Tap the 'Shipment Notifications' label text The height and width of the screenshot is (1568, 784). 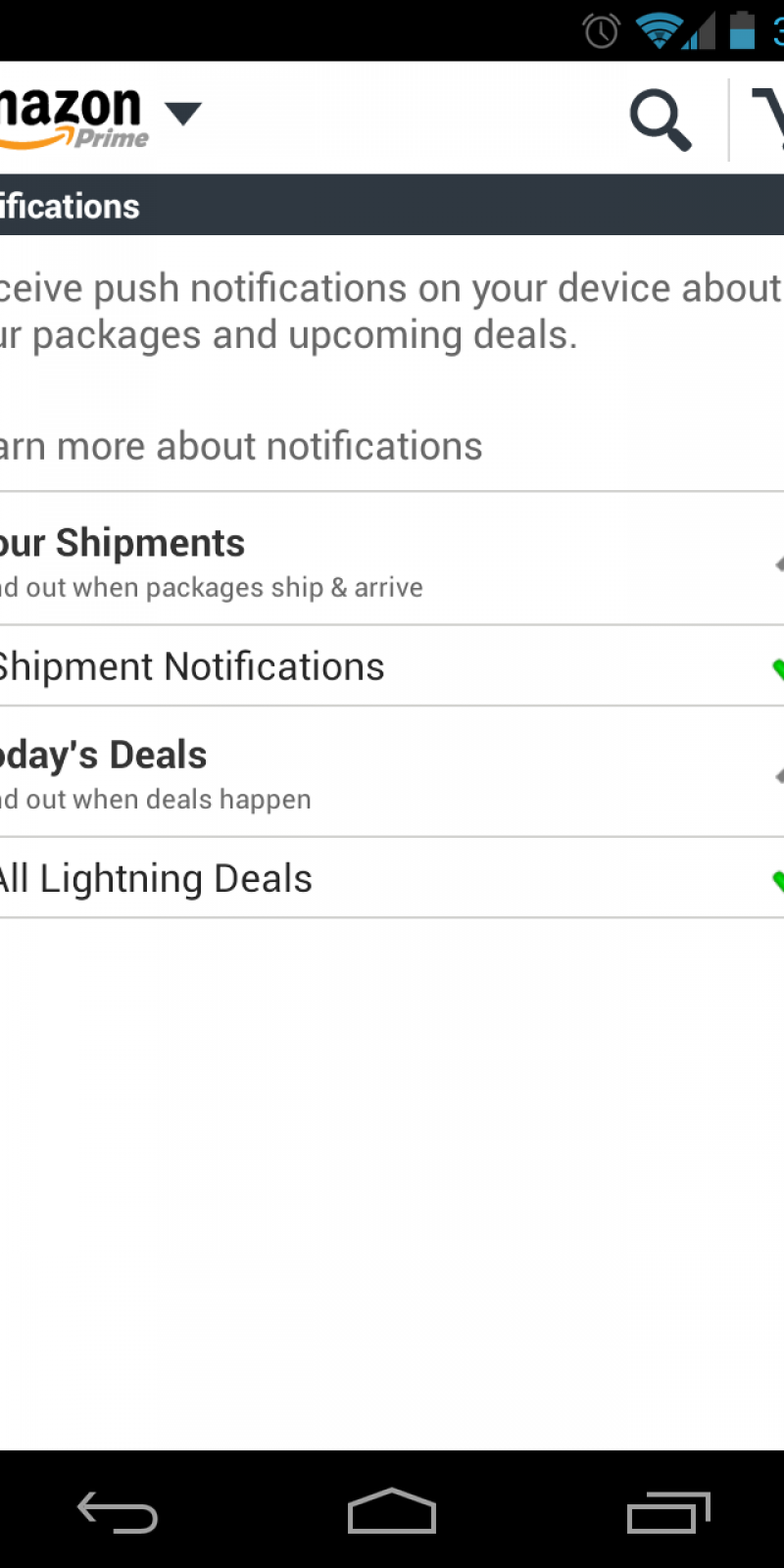pos(191,667)
